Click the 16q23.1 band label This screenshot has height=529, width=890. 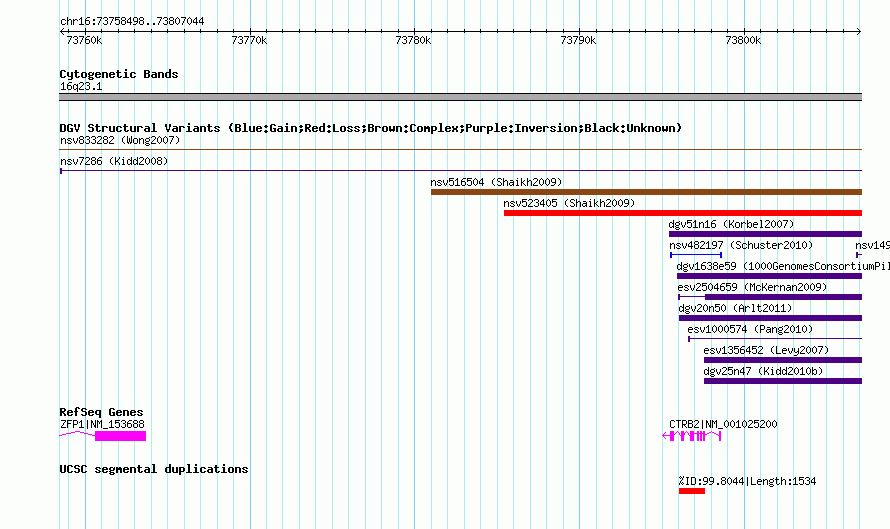point(81,86)
